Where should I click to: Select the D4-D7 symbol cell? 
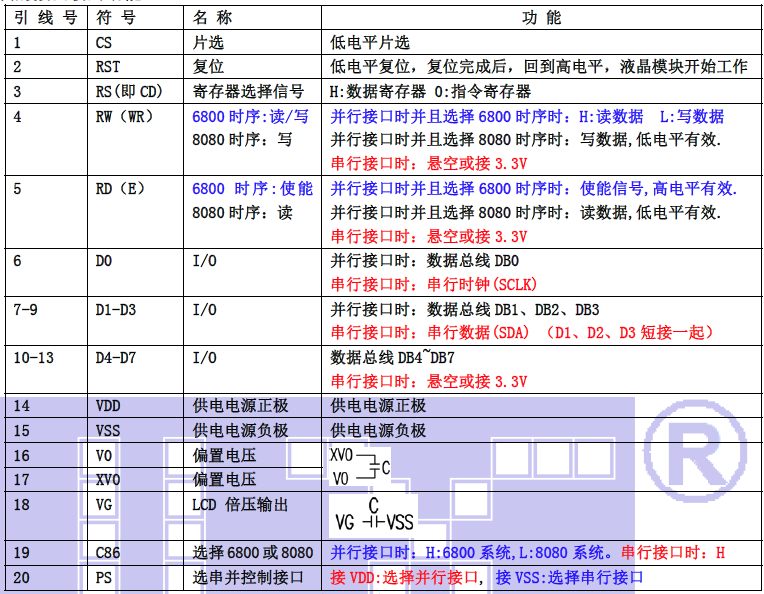point(115,357)
